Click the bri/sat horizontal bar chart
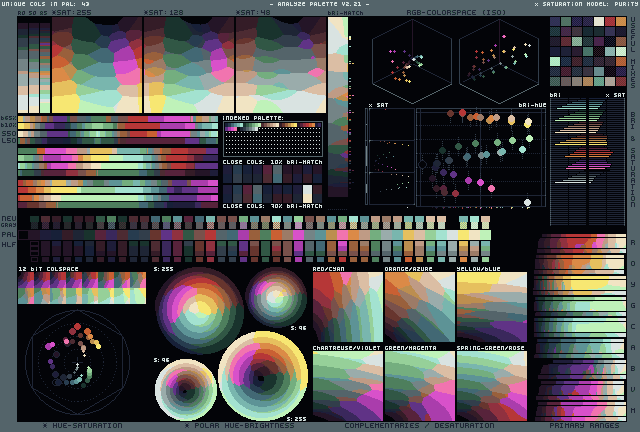Image resolution: width=640 pixels, height=432 pixels. 587,160
